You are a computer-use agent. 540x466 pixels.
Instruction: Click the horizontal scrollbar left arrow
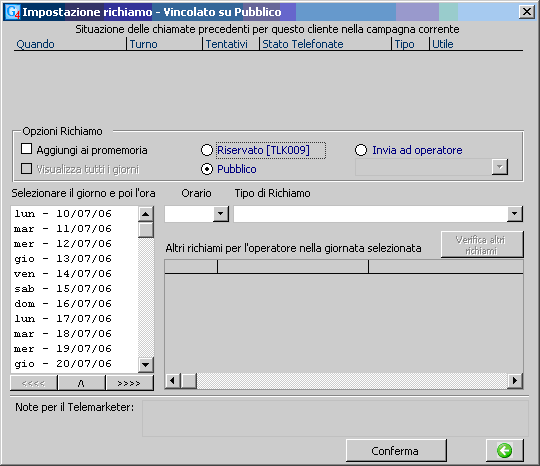pos(173,381)
